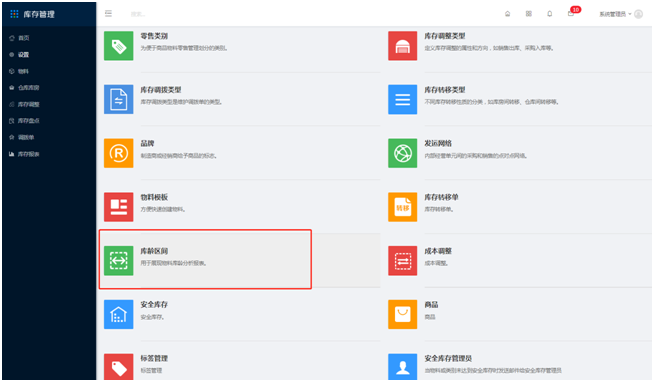Open 库存报表 sidebar menu

(x=28, y=154)
